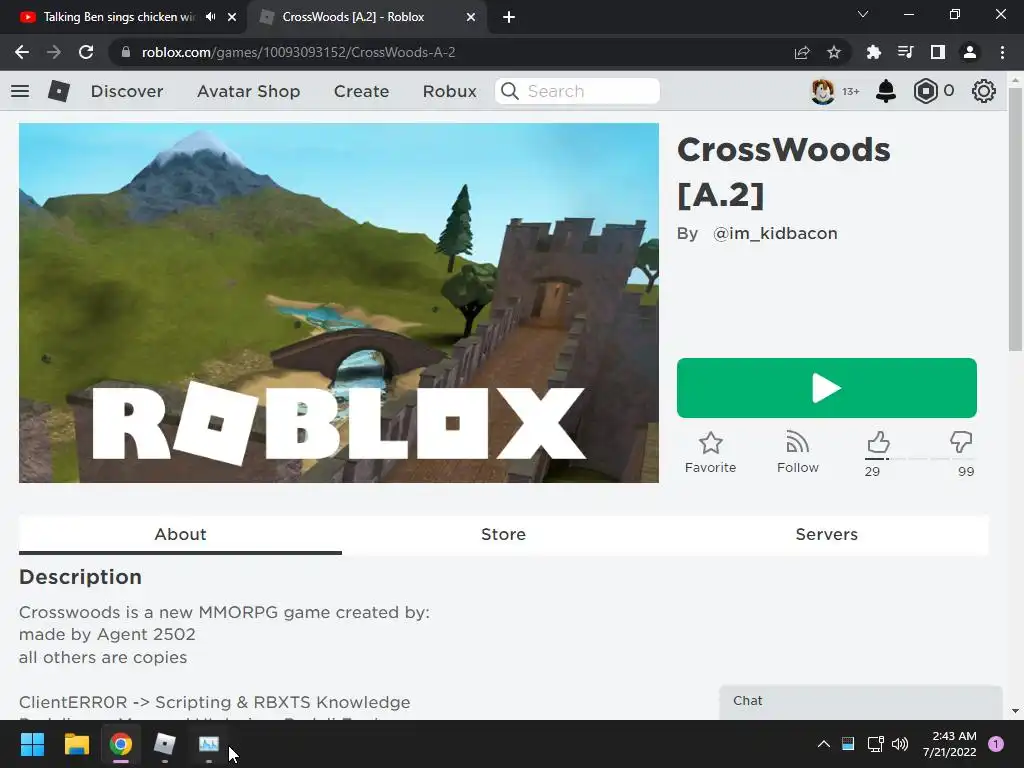Click the like/dislike vote ratio bar
1024x768 pixels.
point(920,459)
